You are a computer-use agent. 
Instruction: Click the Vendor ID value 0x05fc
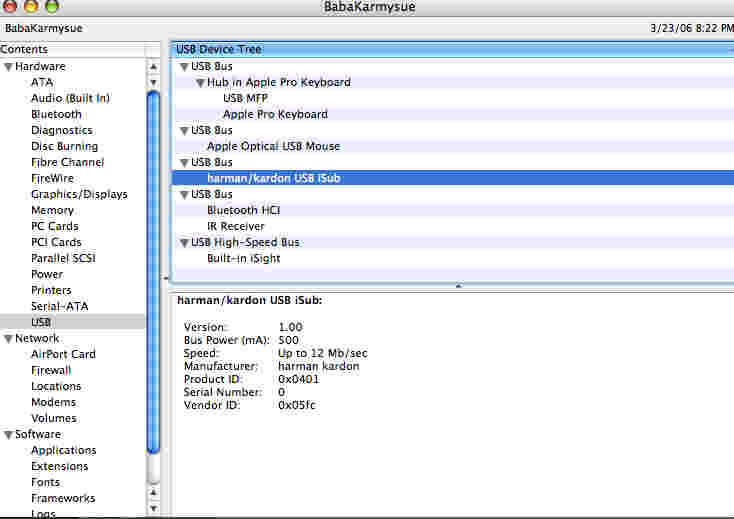[x=297, y=405]
